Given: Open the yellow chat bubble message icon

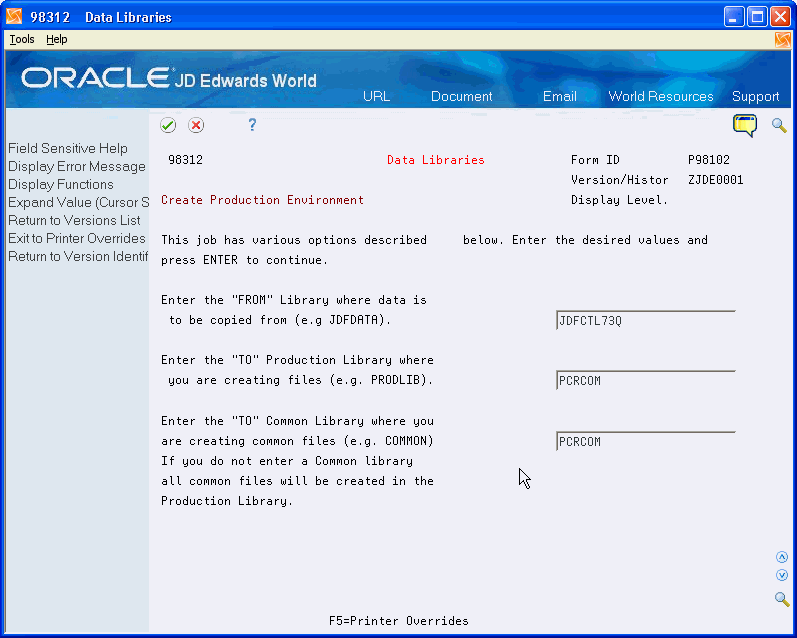Looking at the screenshot, I should [x=745, y=125].
